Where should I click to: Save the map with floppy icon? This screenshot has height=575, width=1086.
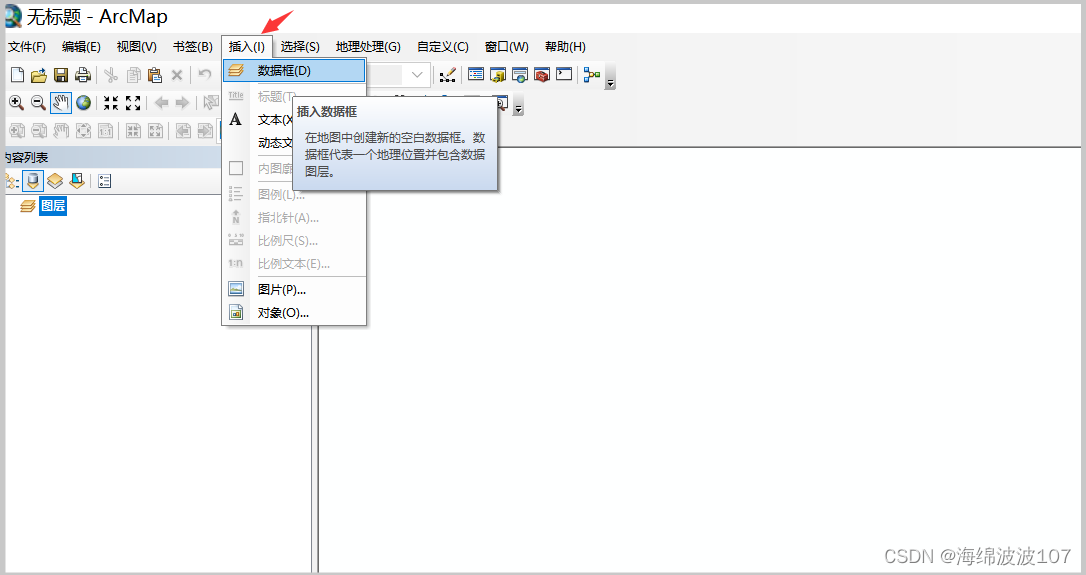click(61, 75)
